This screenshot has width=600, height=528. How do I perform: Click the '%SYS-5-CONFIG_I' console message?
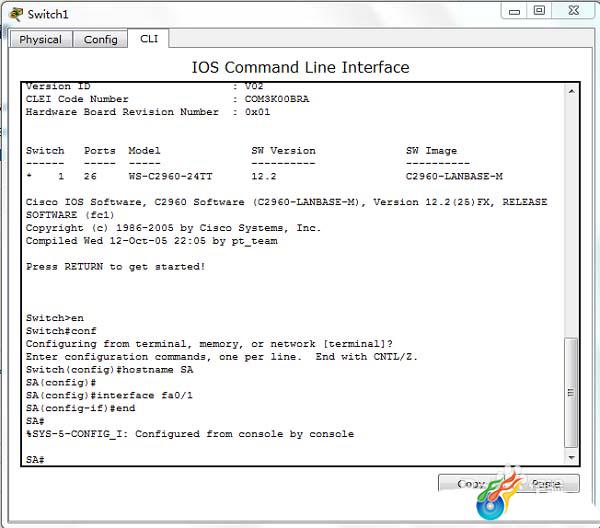click(190, 434)
